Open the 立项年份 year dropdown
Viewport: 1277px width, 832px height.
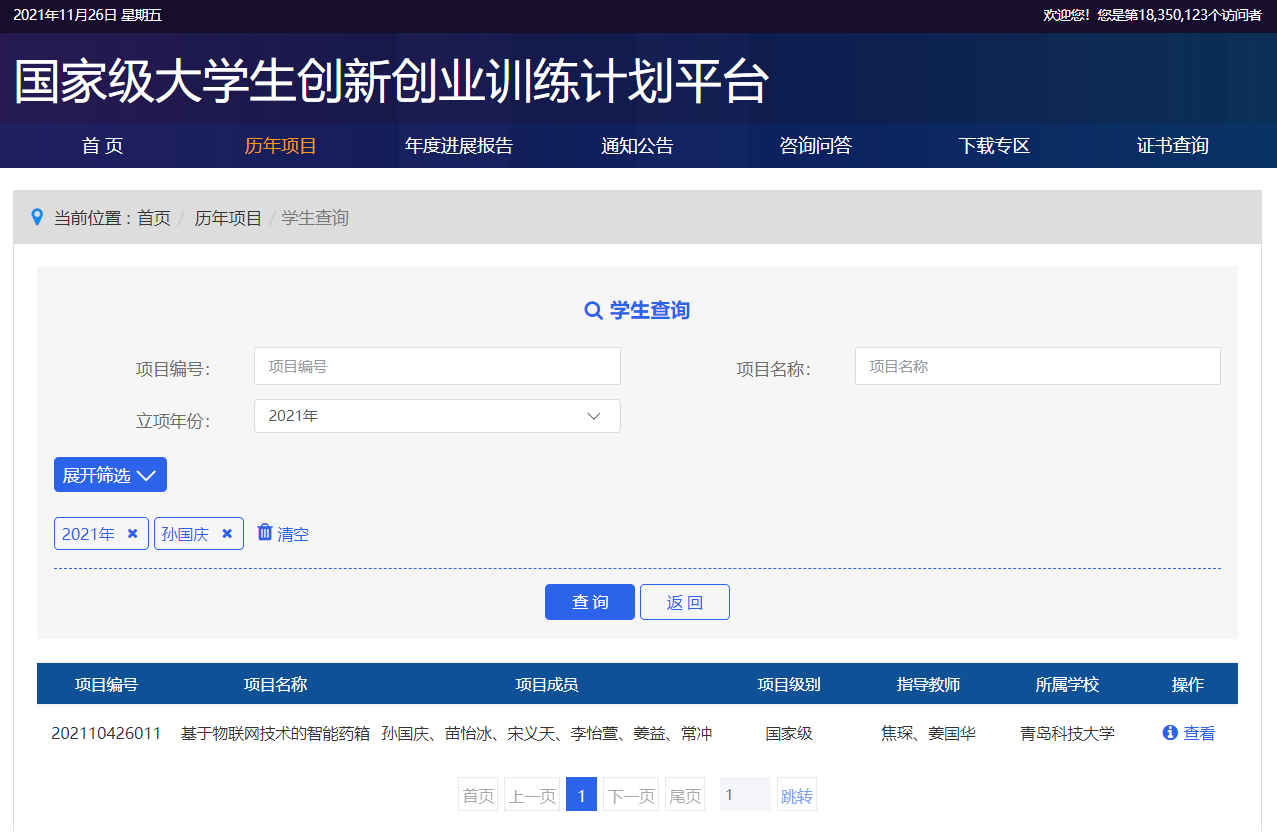(x=437, y=416)
